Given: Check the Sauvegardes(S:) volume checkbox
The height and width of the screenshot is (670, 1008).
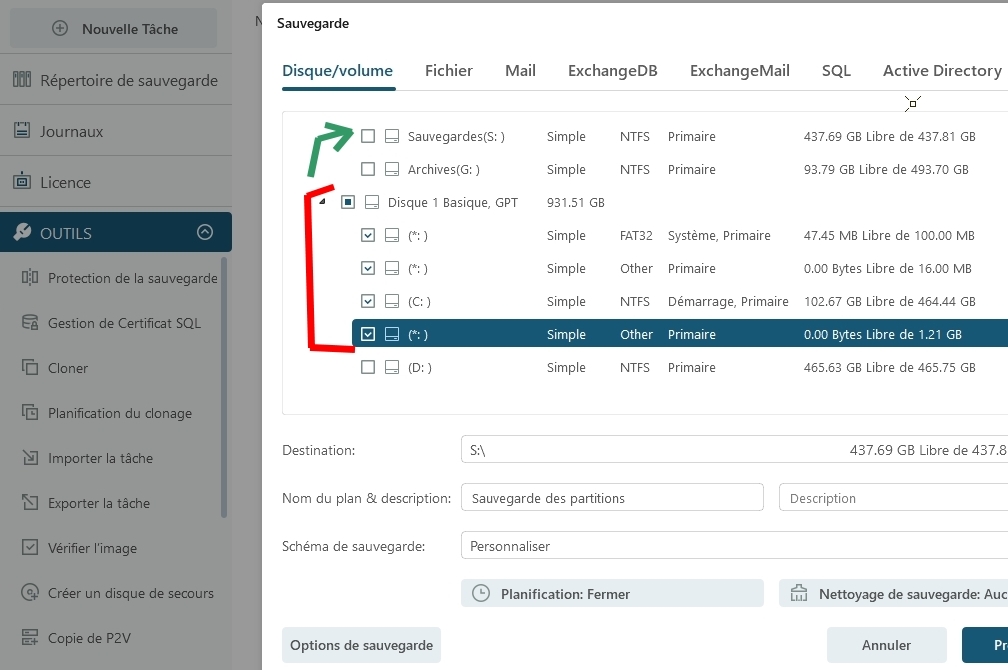Looking at the screenshot, I should pos(368,136).
